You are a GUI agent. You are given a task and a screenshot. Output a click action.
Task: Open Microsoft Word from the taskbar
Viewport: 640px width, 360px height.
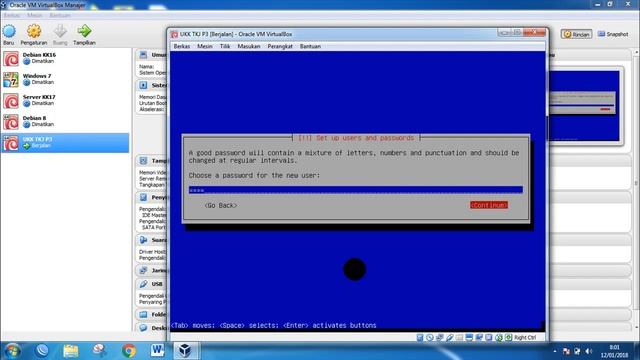pyautogui.click(x=158, y=351)
